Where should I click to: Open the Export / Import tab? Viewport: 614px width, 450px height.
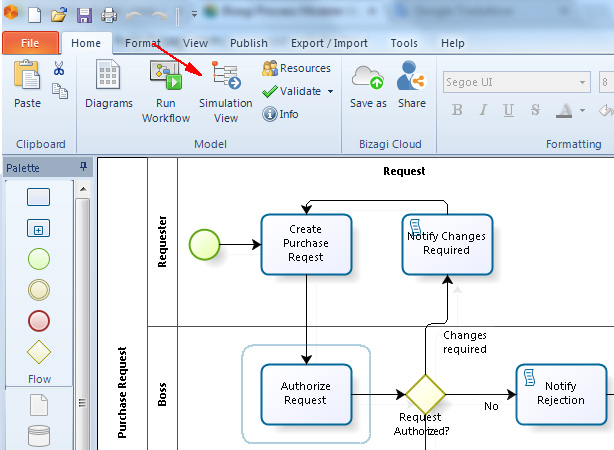tap(329, 43)
